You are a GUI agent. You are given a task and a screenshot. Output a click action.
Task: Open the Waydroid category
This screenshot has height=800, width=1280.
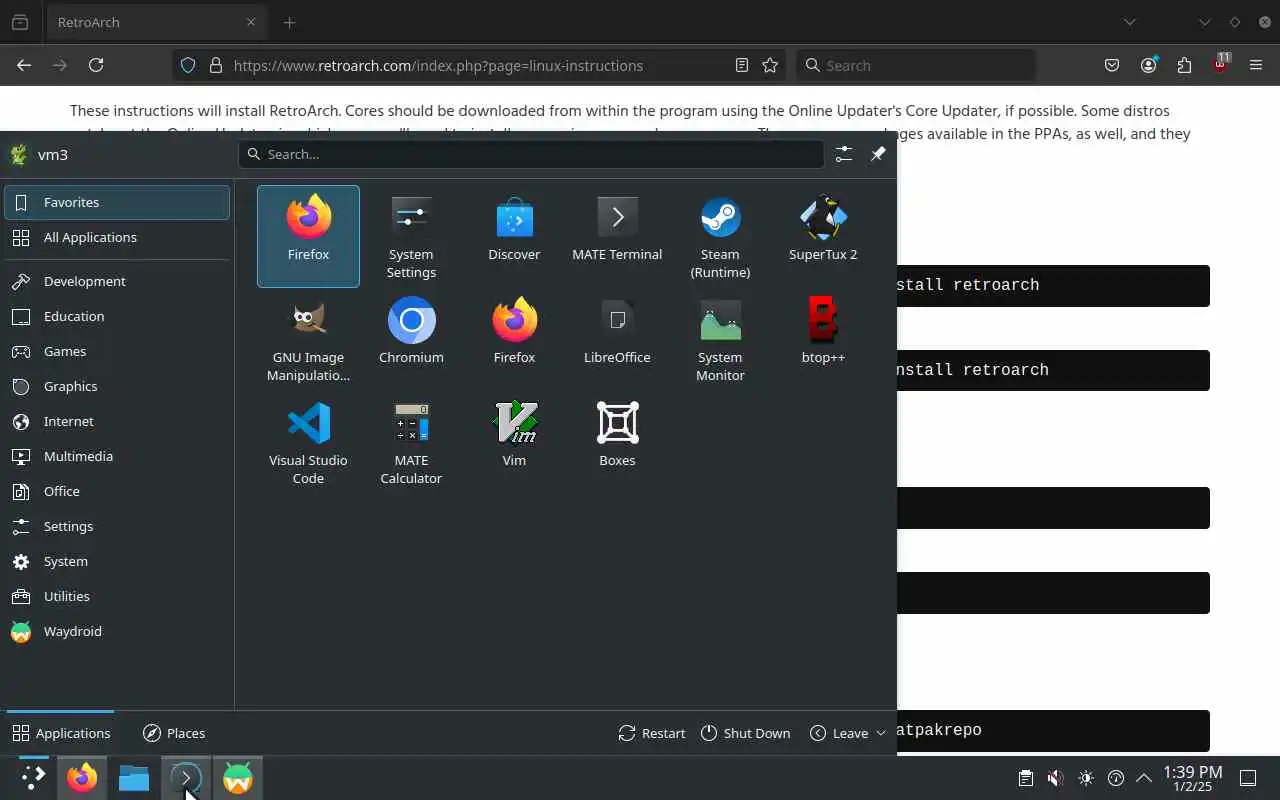point(117,631)
